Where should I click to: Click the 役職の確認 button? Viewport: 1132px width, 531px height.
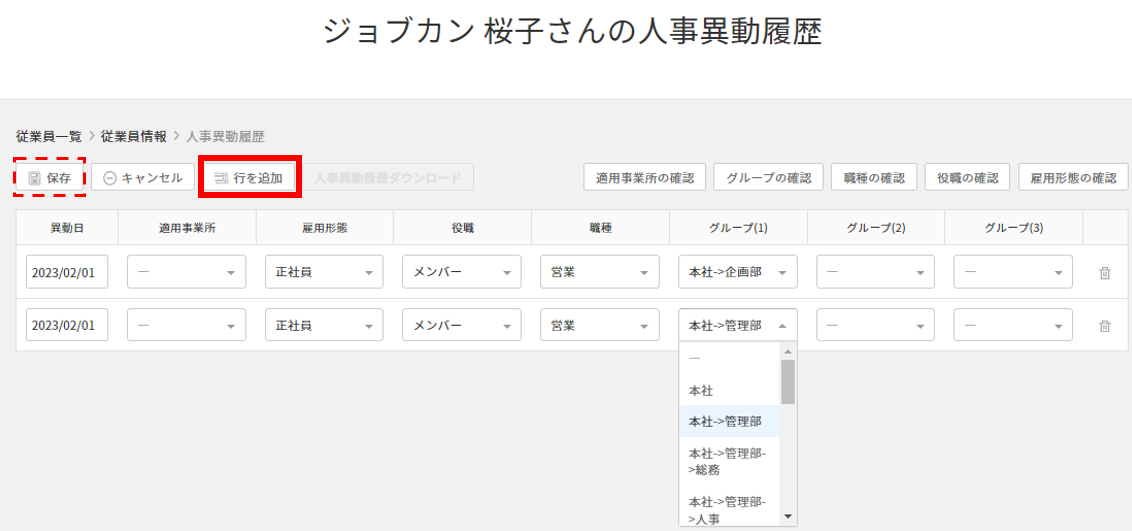pyautogui.click(x=967, y=177)
